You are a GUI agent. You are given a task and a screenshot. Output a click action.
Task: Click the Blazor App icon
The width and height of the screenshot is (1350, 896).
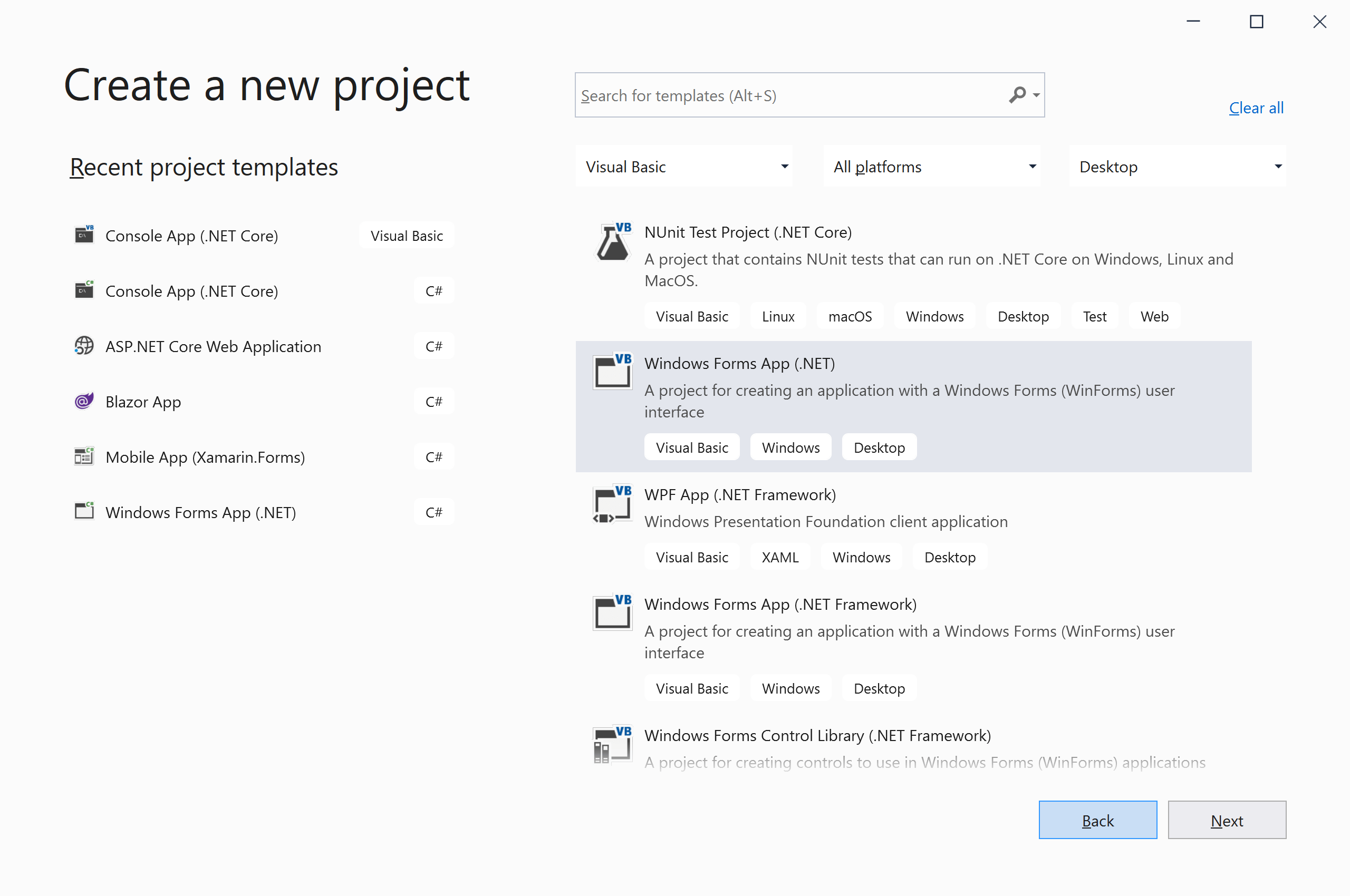pos(84,401)
